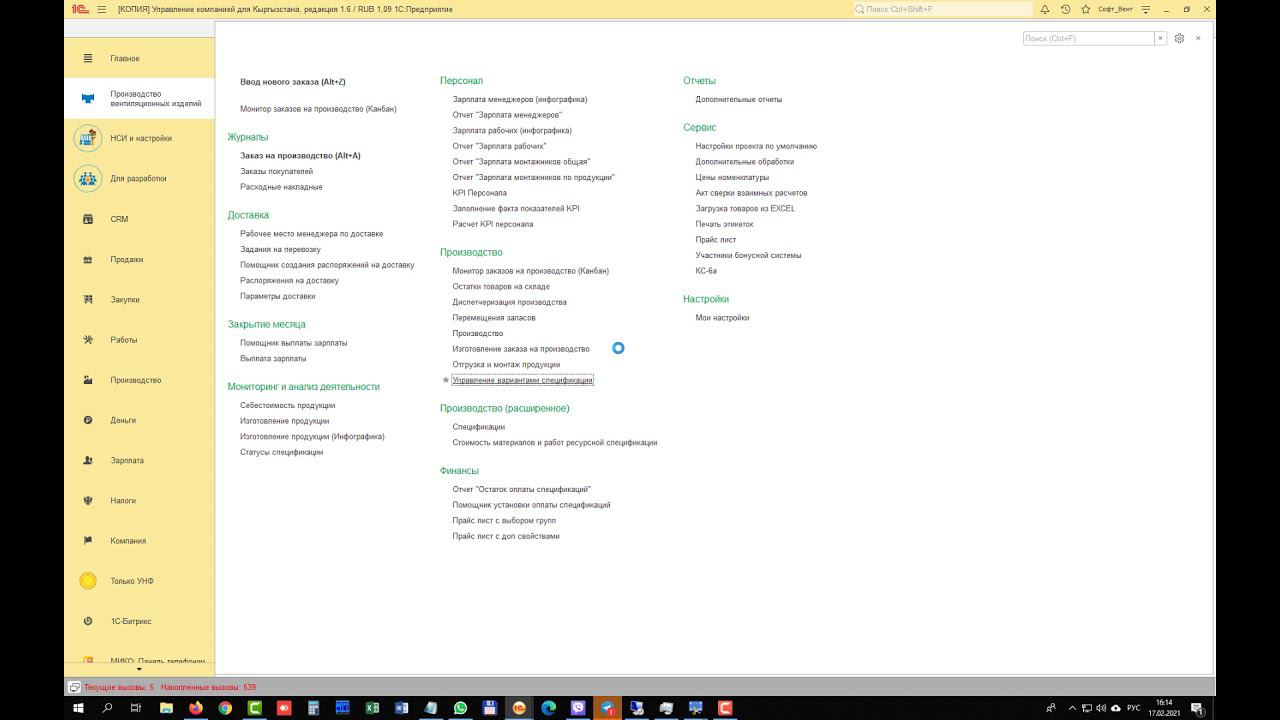The image size is (1280, 720).
Task: Open Управление вариантами спецификации
Action: tap(523, 380)
